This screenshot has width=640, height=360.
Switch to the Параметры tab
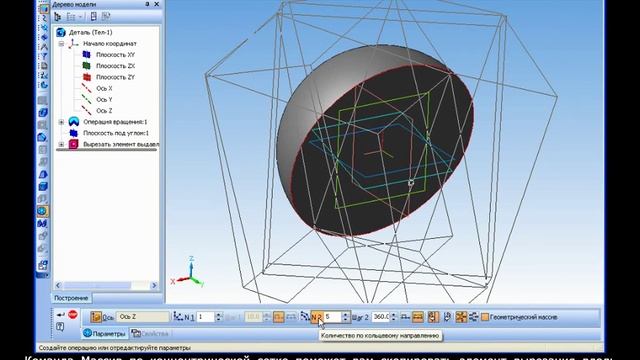click(x=104, y=333)
